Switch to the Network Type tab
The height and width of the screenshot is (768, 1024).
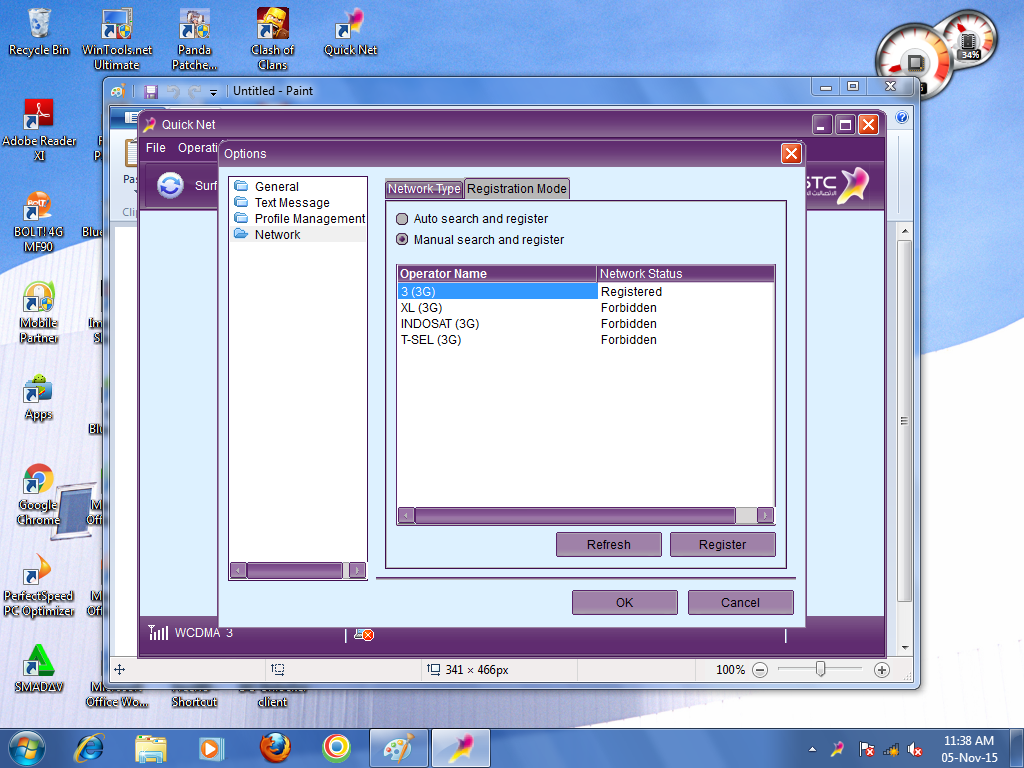424,189
